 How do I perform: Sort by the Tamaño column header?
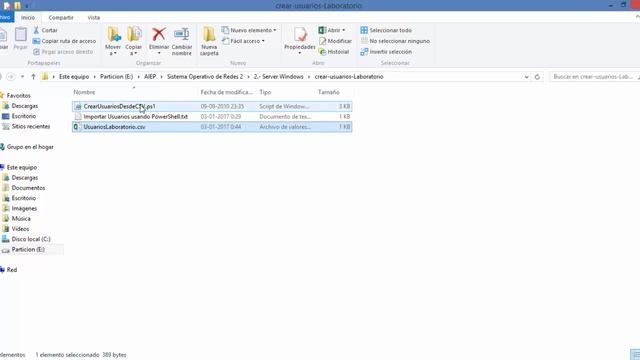pos(329,92)
